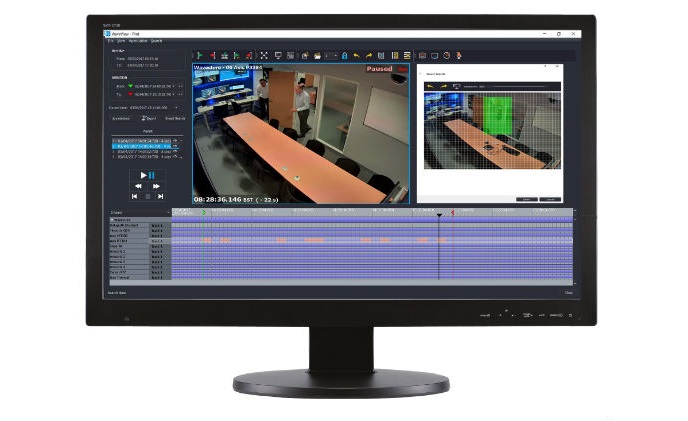Click the green download-tray toolbar icon
This screenshot has height=421, width=688.
224,55
